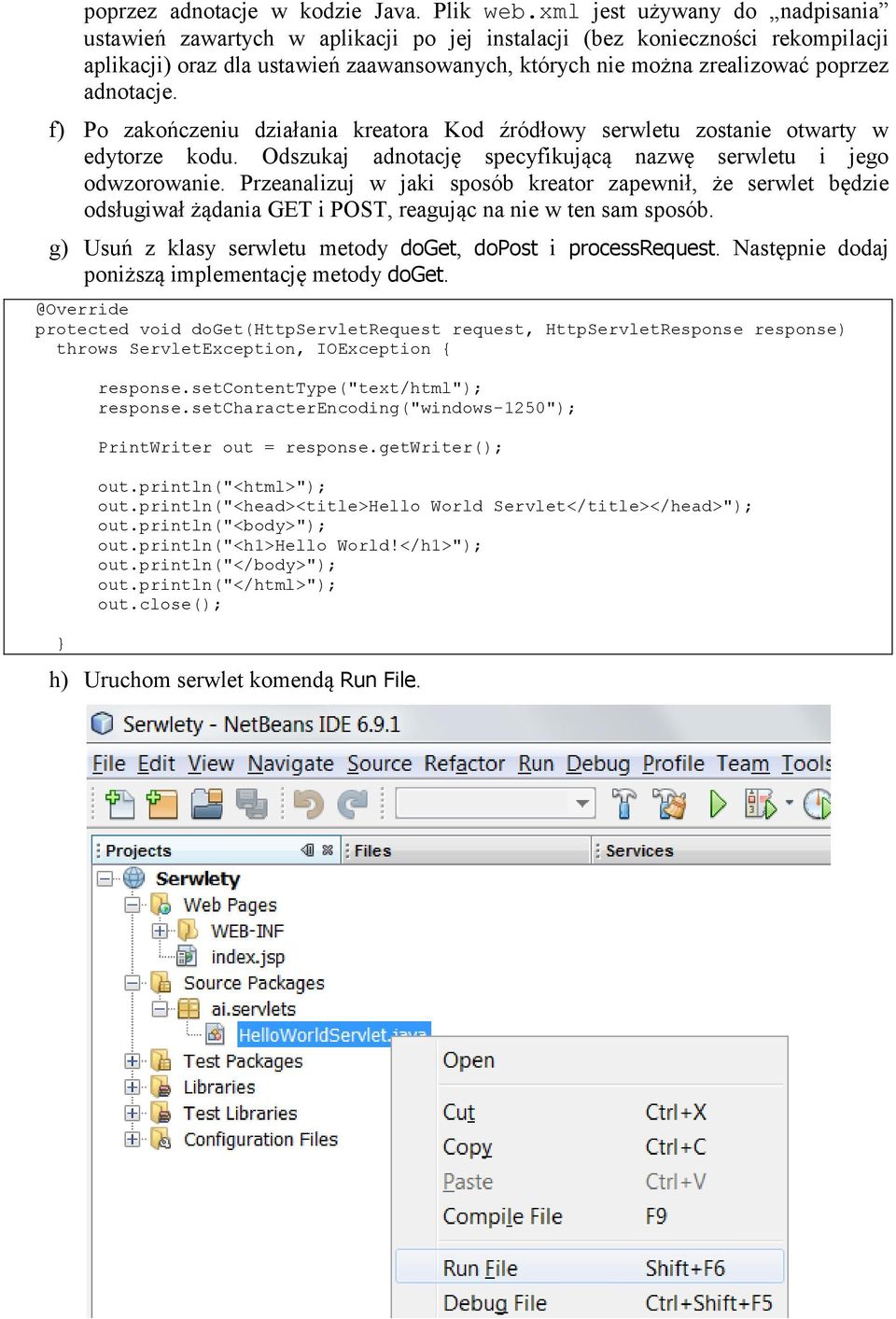
Task: Click the New File toolbar icon
Action: click(x=120, y=804)
